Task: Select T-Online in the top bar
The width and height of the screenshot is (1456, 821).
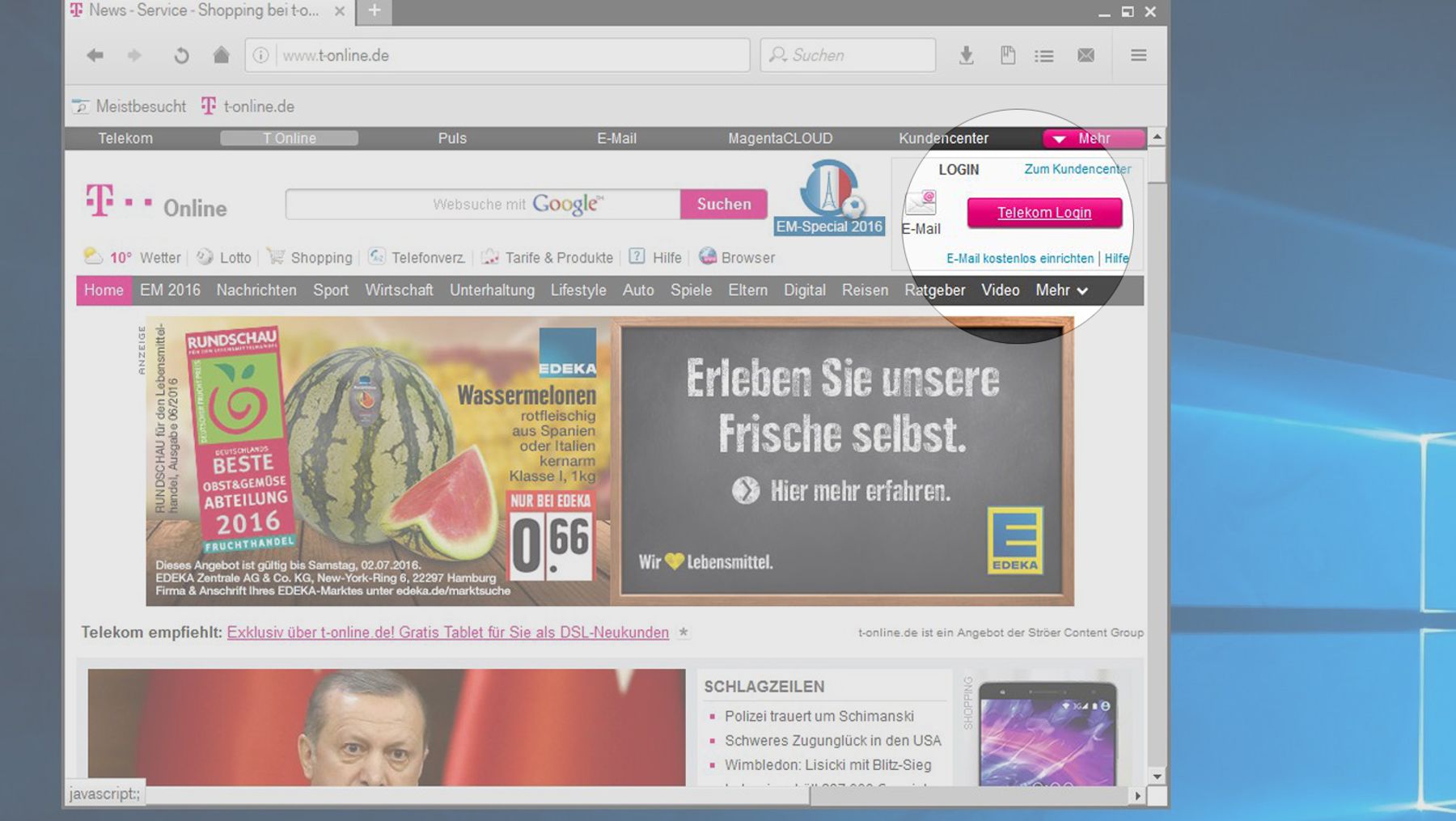Action: tap(289, 138)
